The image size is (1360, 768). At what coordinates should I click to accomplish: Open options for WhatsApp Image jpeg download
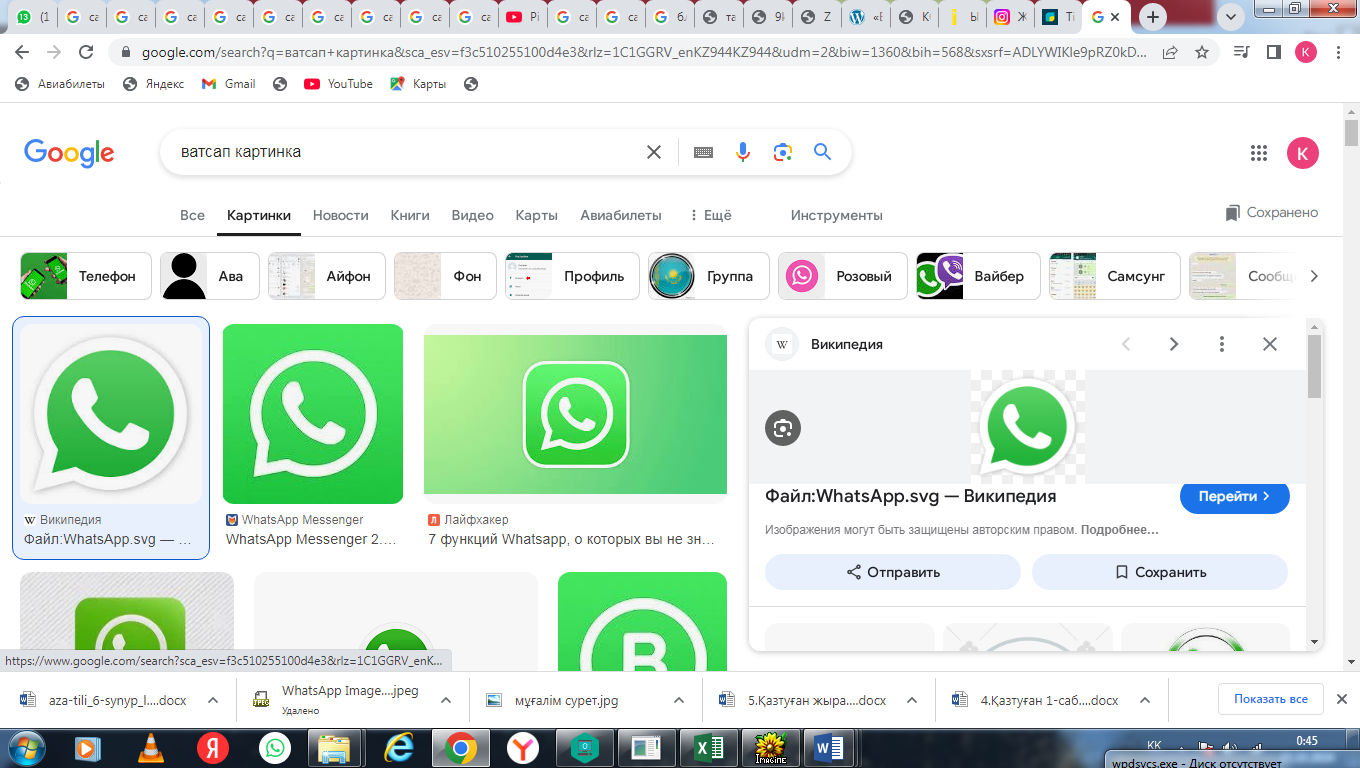[447, 700]
